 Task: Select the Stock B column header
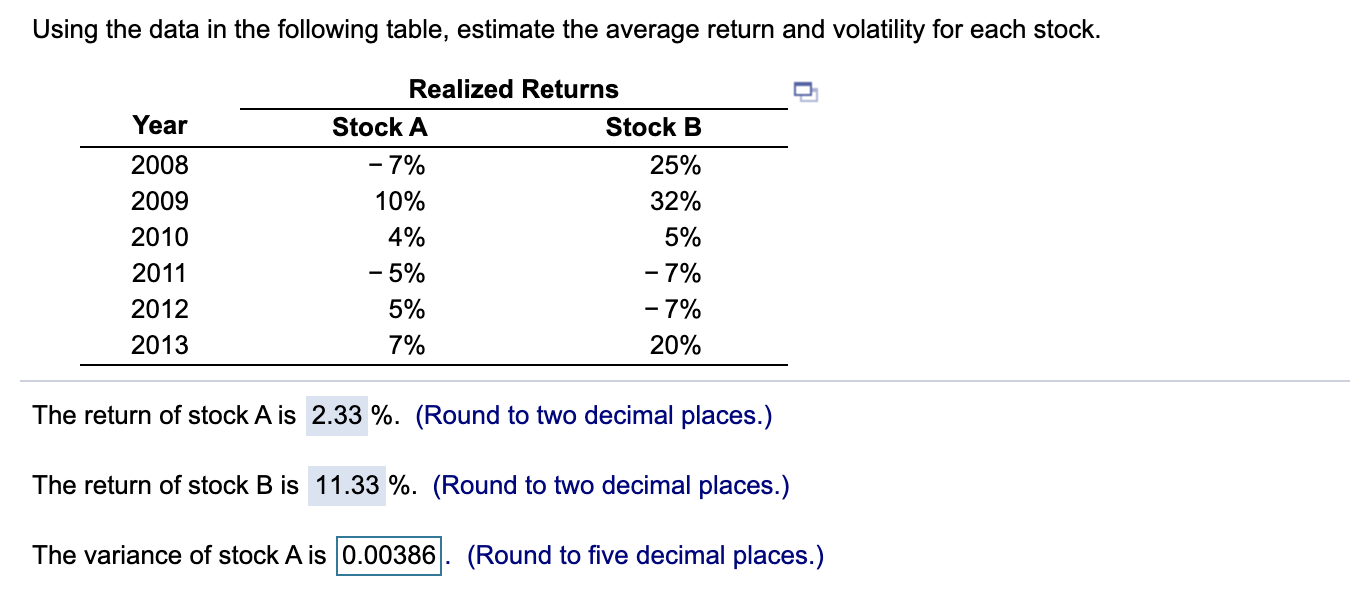coord(653,127)
